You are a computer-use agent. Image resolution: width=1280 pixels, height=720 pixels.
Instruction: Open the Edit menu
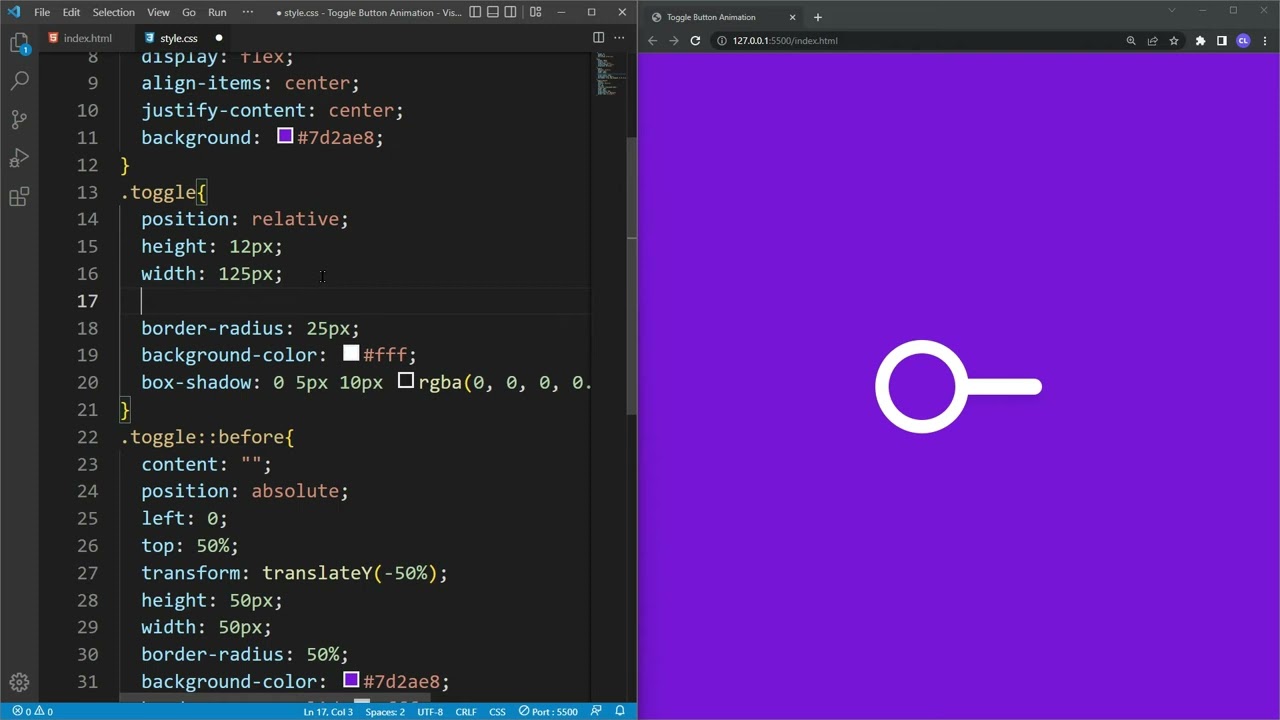pos(71,12)
